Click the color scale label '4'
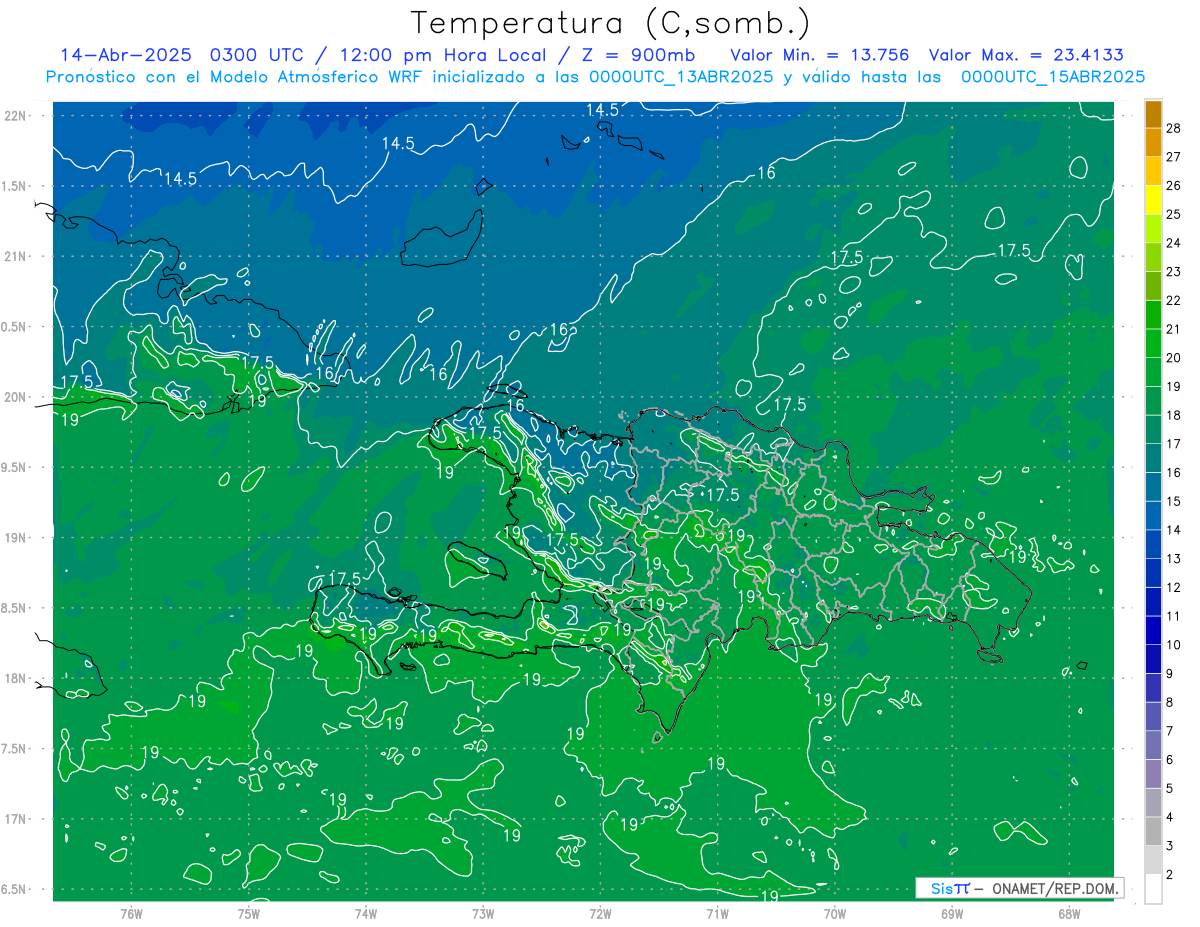Image resolution: width=1200 pixels, height=927 pixels. 1170,817
